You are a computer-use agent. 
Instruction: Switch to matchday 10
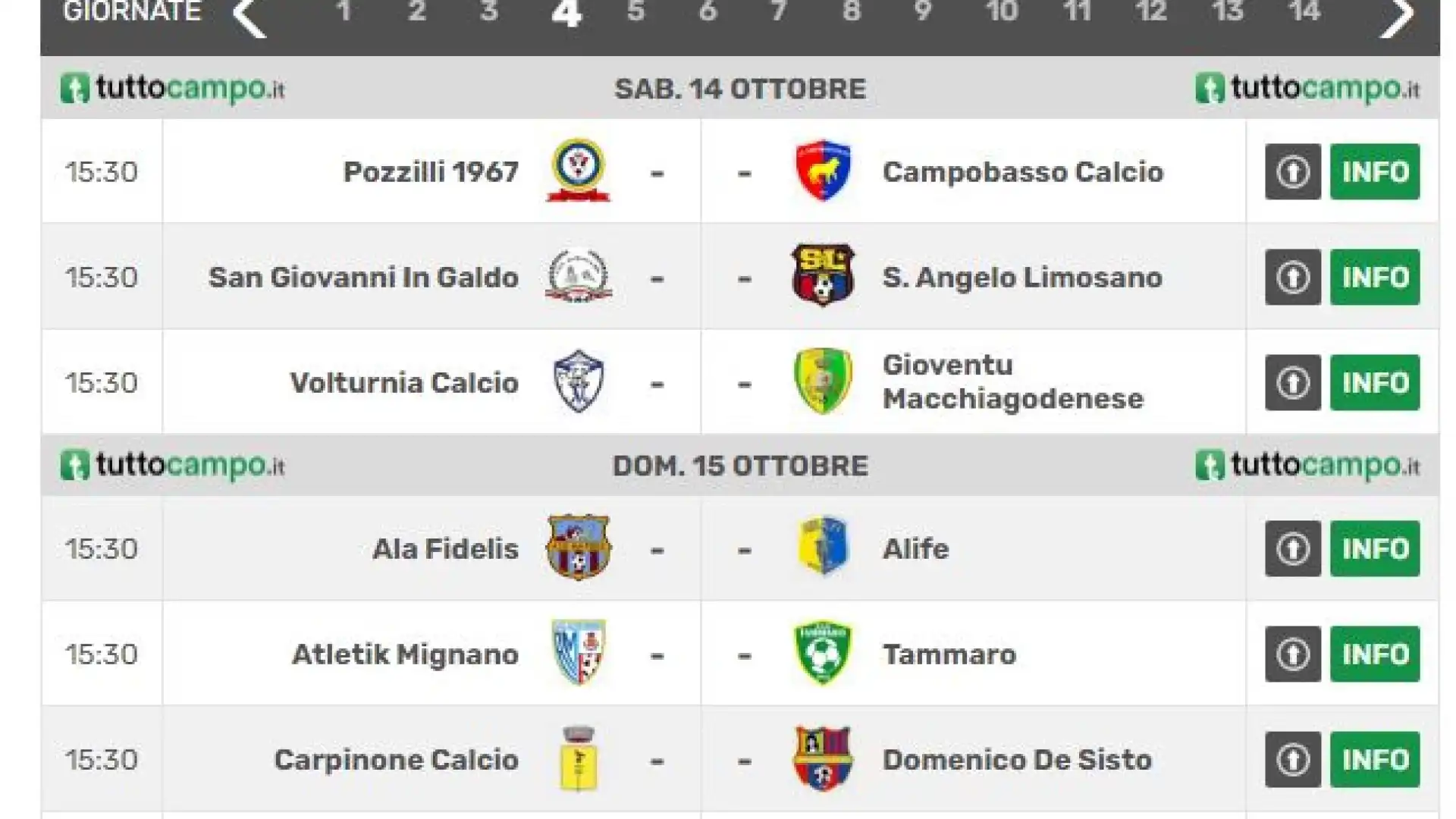click(1001, 11)
